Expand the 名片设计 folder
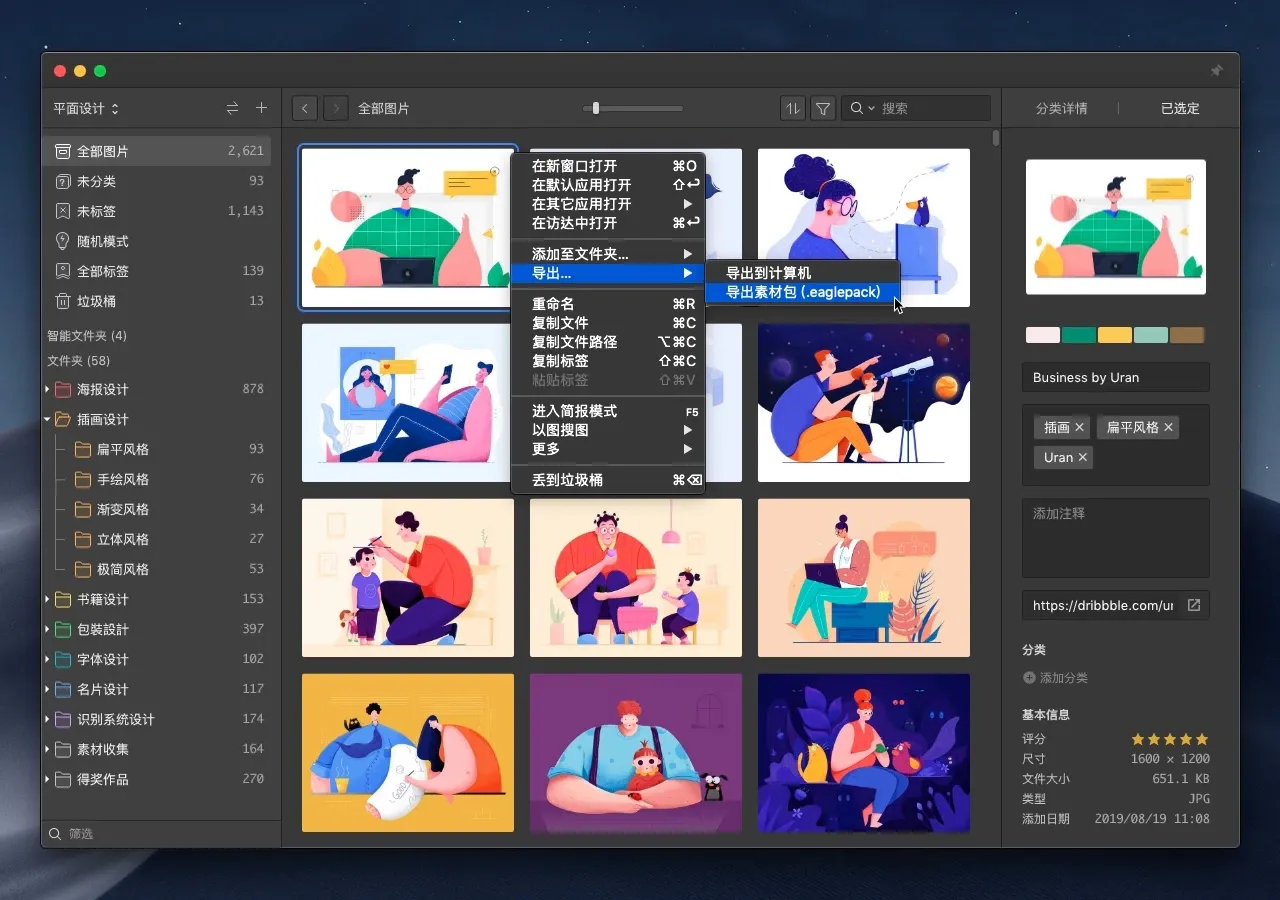The image size is (1280, 900). [47, 689]
